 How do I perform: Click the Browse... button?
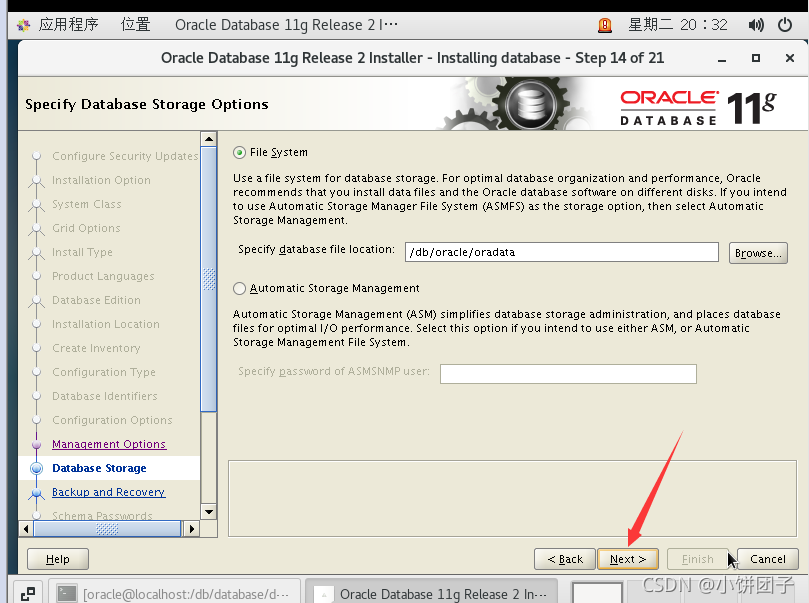pos(758,253)
